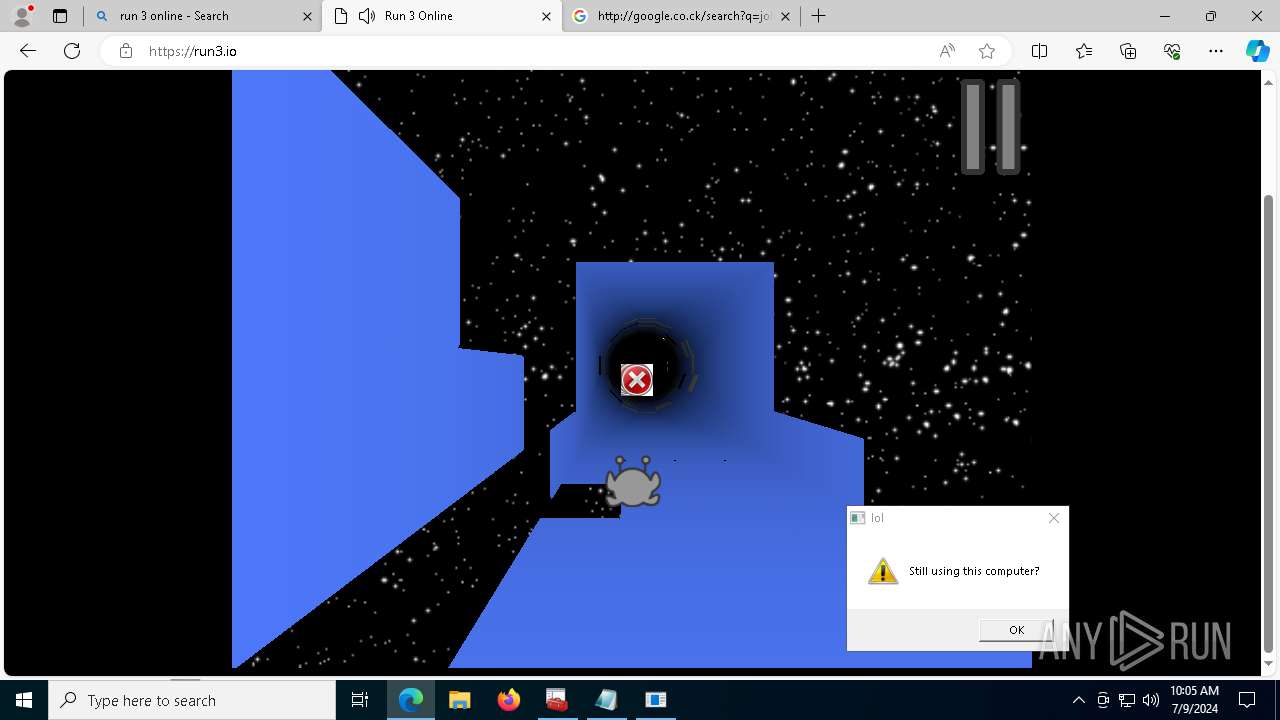
Task: Show hidden system tray icons
Action: pos(1078,700)
